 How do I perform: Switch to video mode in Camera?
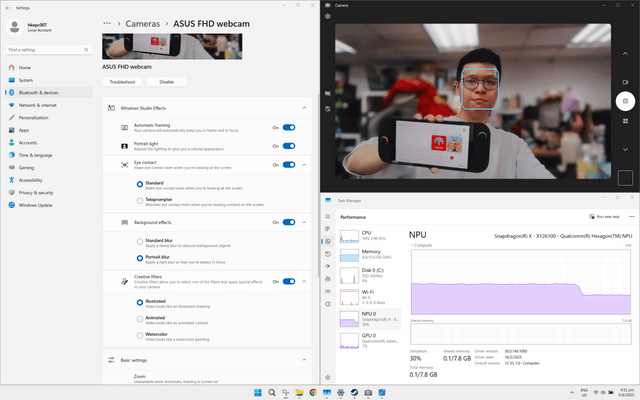click(x=625, y=82)
